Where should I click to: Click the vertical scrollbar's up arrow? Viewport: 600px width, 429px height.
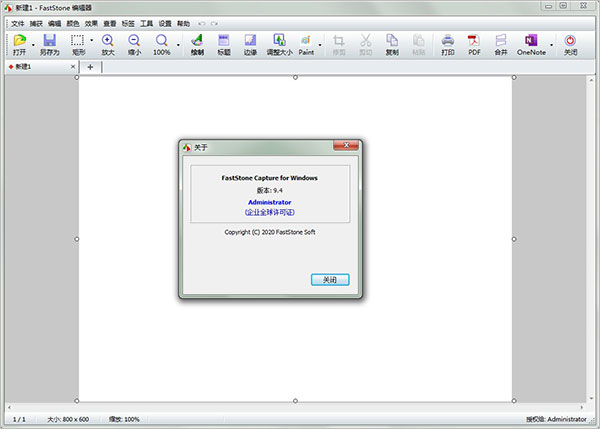591,80
